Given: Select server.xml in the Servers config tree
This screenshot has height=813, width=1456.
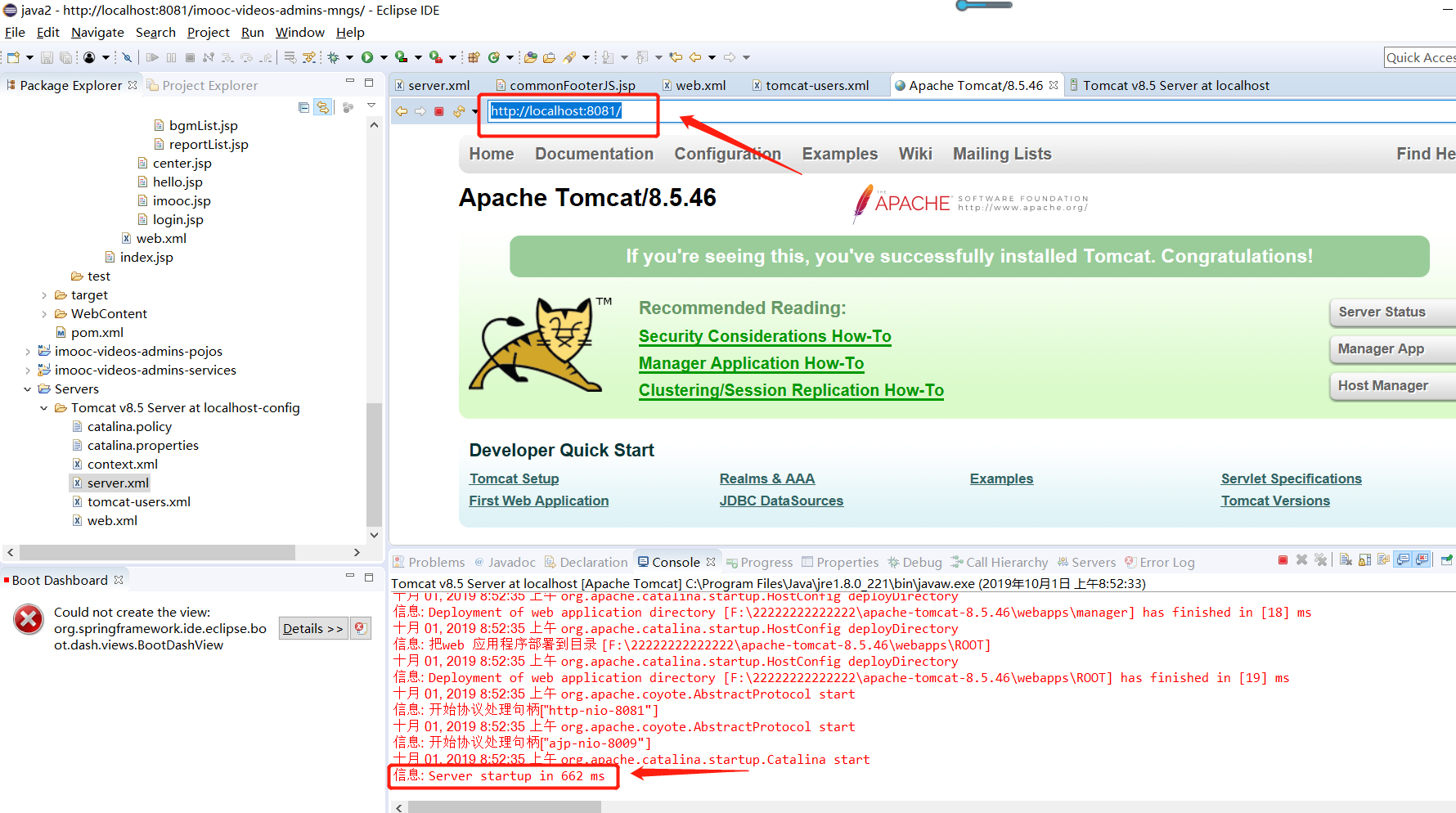Looking at the screenshot, I should (x=118, y=483).
